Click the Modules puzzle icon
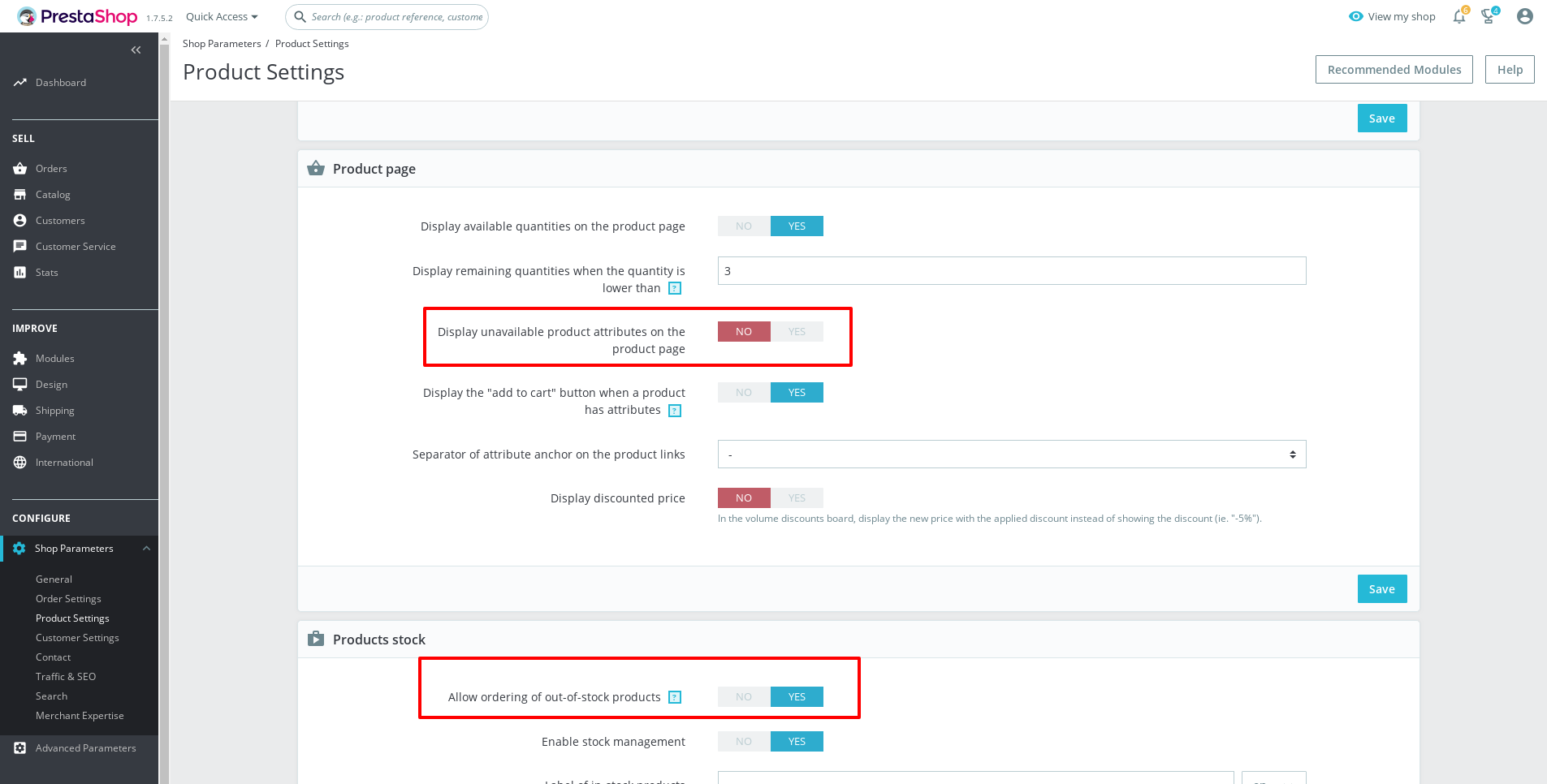The width and height of the screenshot is (1547, 784). pyautogui.click(x=20, y=359)
